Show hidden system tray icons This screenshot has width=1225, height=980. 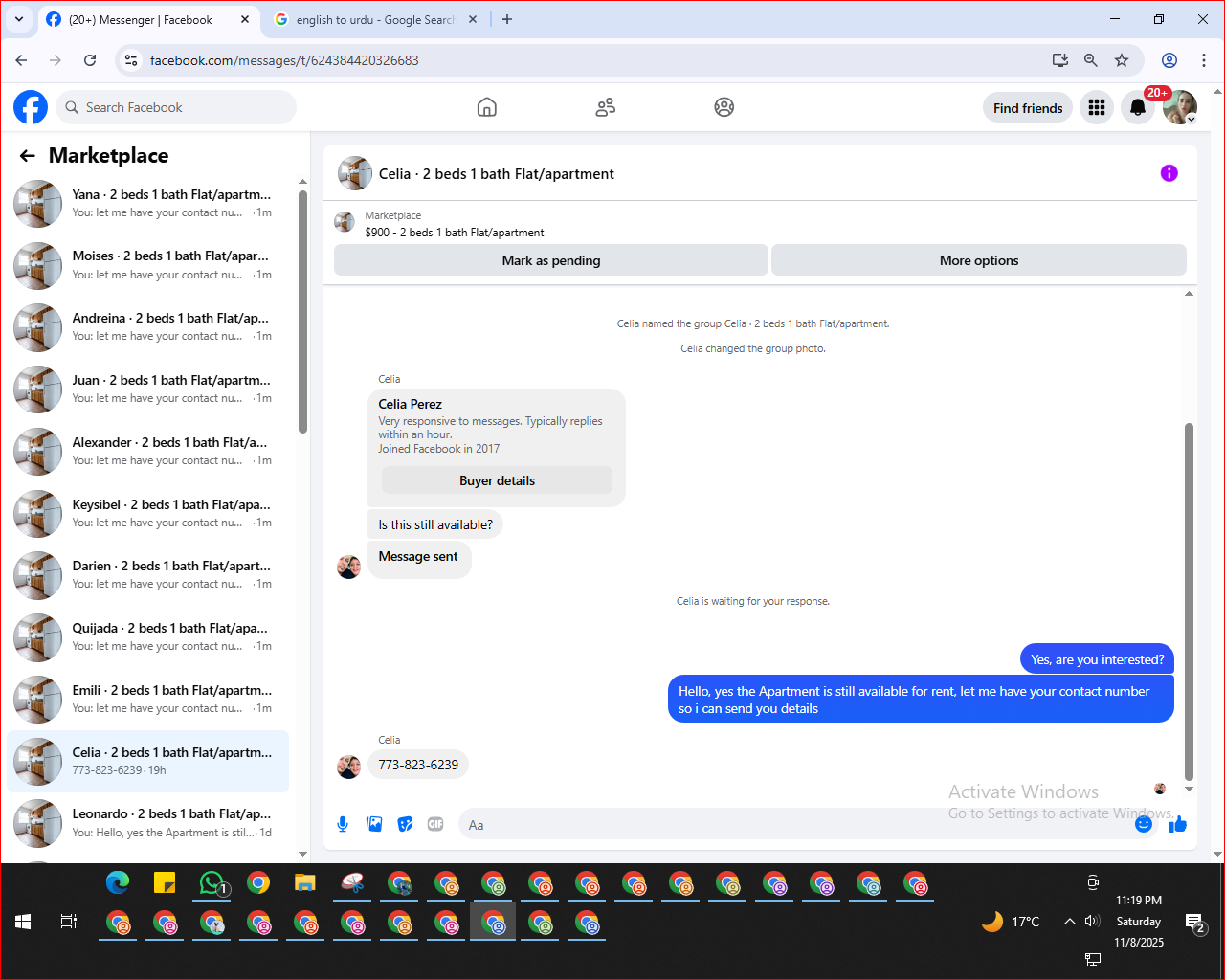(1069, 922)
